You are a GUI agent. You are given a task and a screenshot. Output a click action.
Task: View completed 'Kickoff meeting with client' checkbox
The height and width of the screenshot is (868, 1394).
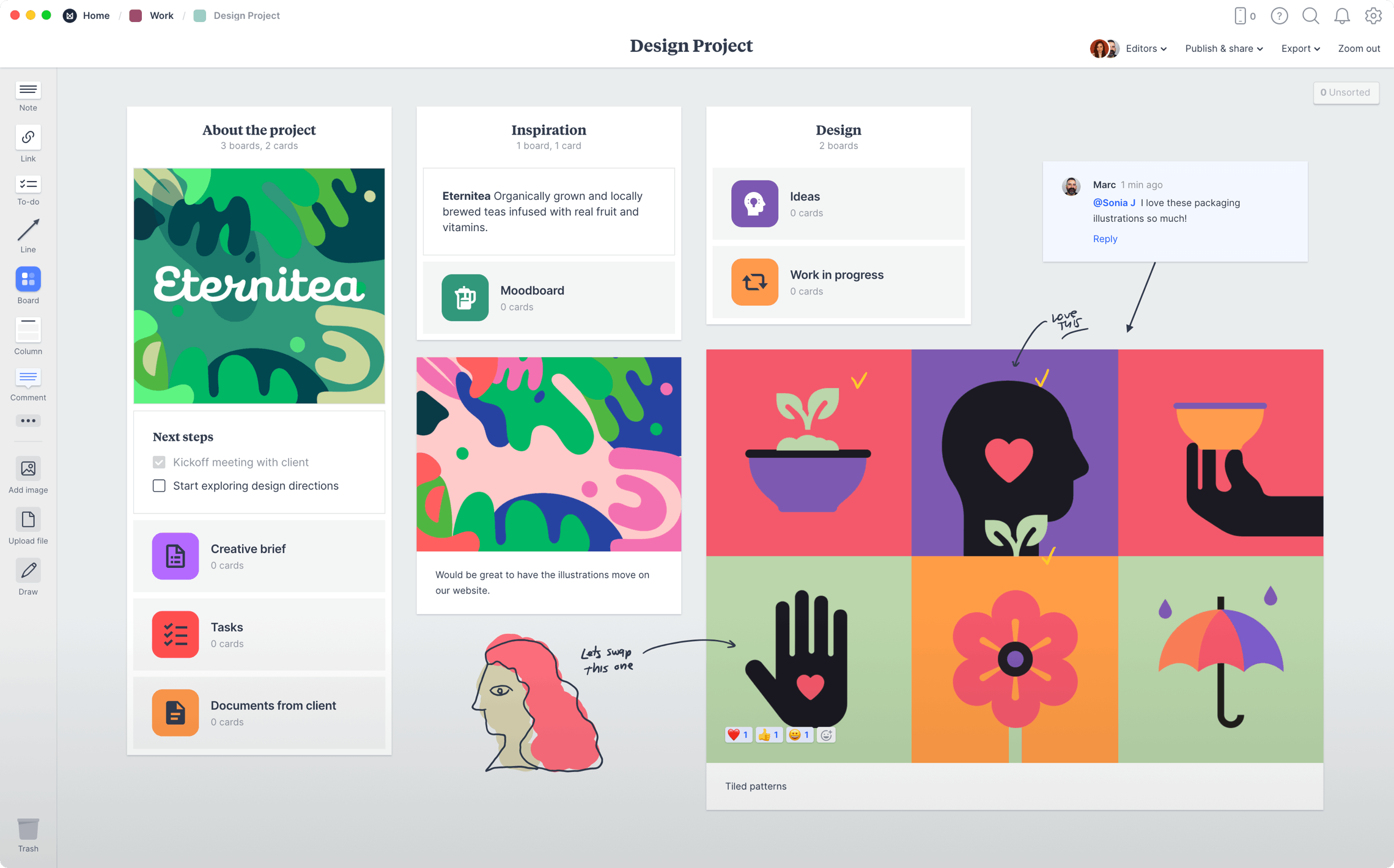tap(158, 461)
